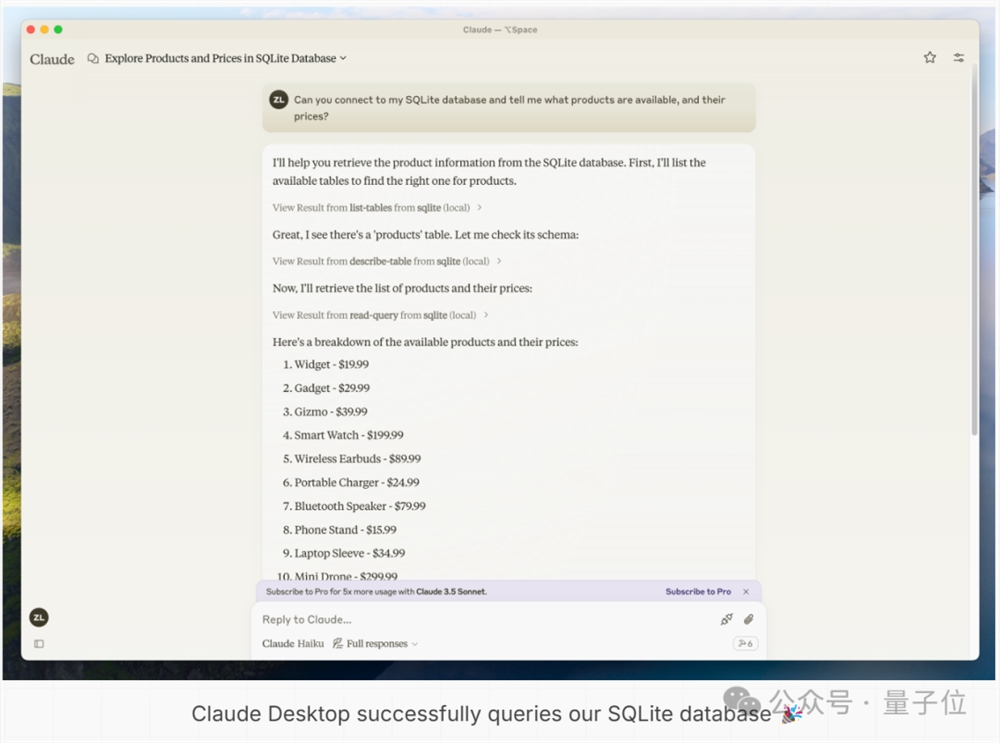Open the MCP plug connection icon

726,619
